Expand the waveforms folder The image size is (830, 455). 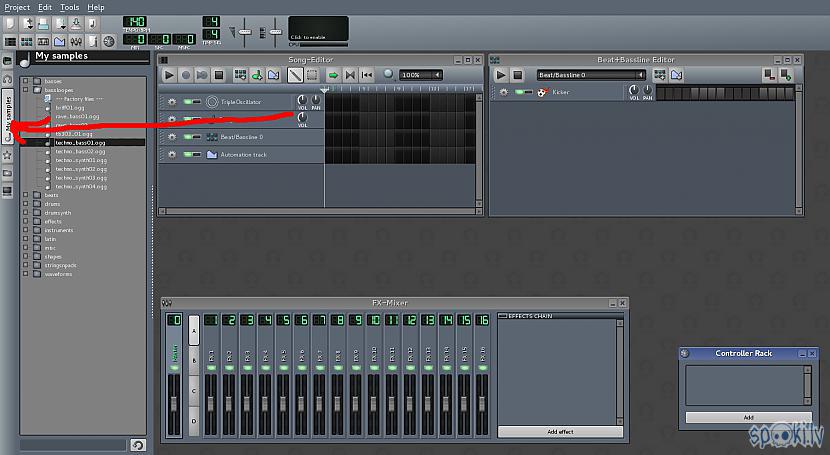[x=25, y=274]
